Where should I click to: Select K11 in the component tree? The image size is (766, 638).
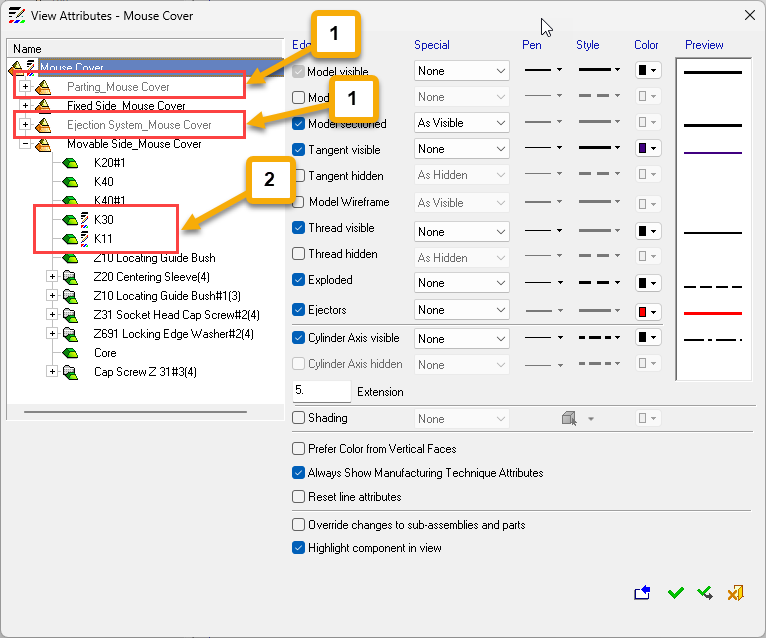pyautogui.click(x=104, y=239)
